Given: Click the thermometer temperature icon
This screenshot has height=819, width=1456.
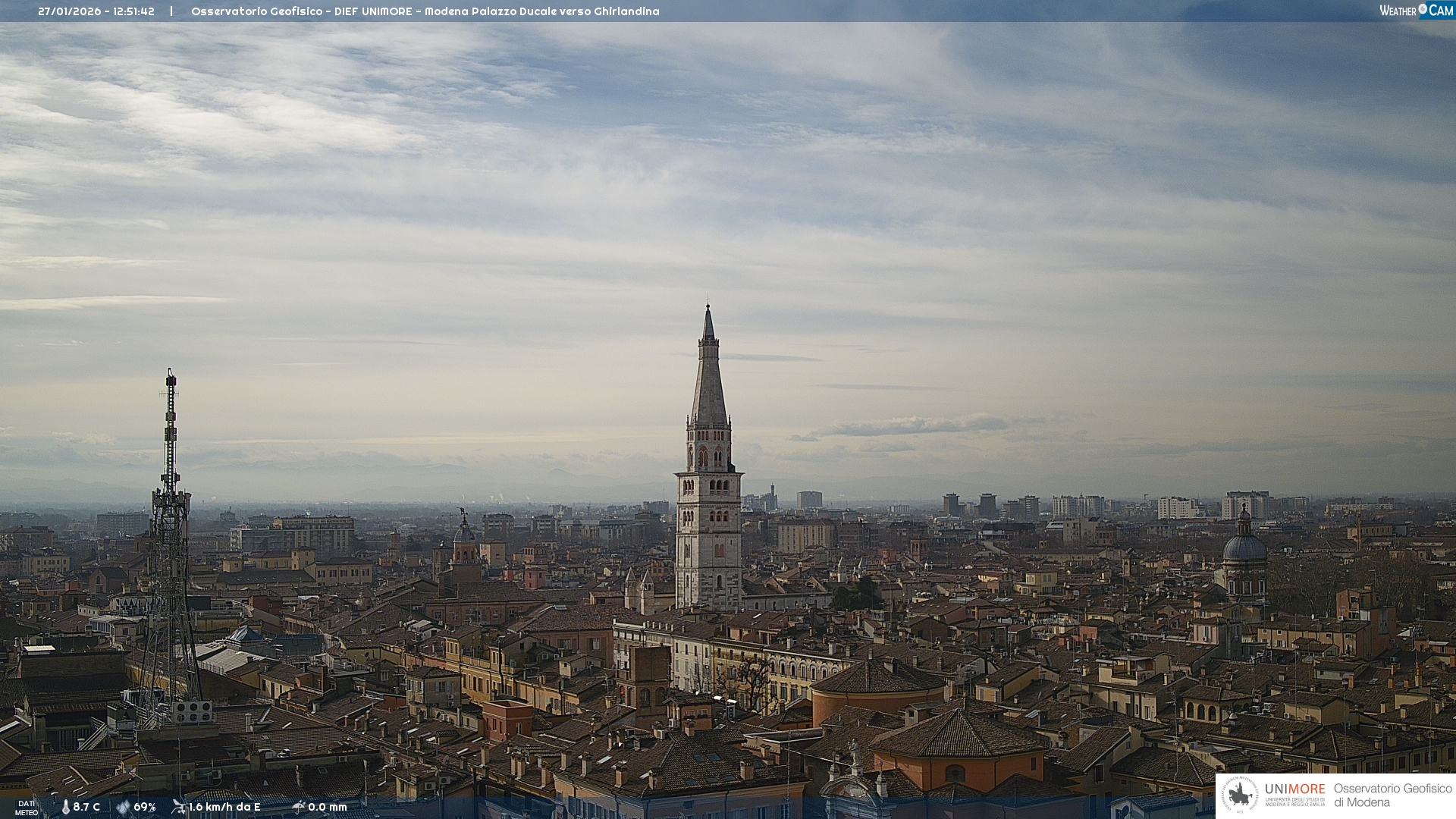Looking at the screenshot, I should (66, 807).
